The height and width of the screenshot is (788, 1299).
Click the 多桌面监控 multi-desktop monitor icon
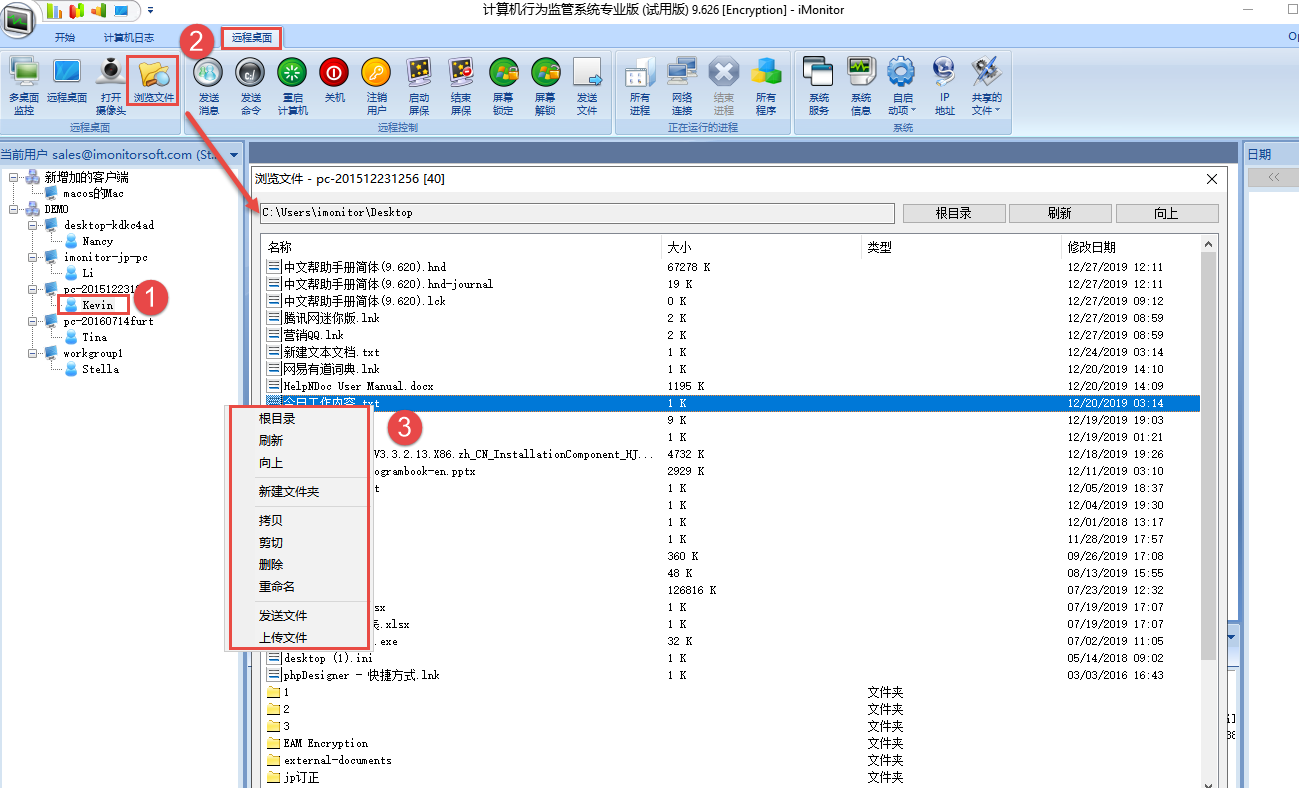click(24, 84)
